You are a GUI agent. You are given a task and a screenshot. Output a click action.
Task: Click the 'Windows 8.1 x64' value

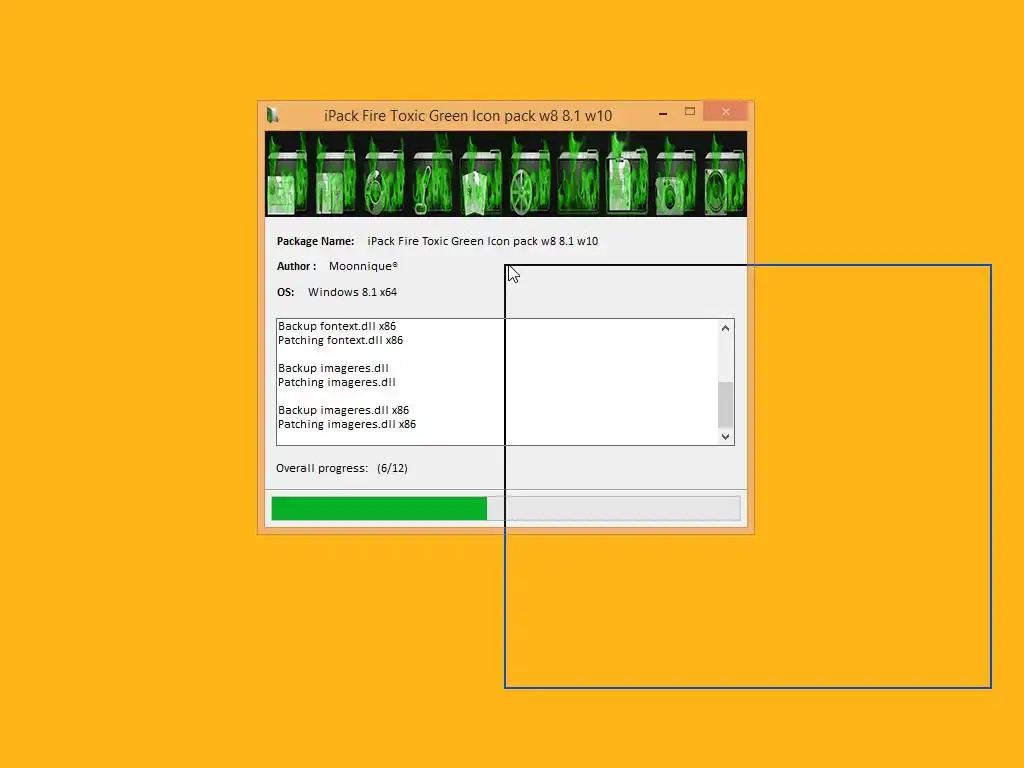click(x=353, y=292)
